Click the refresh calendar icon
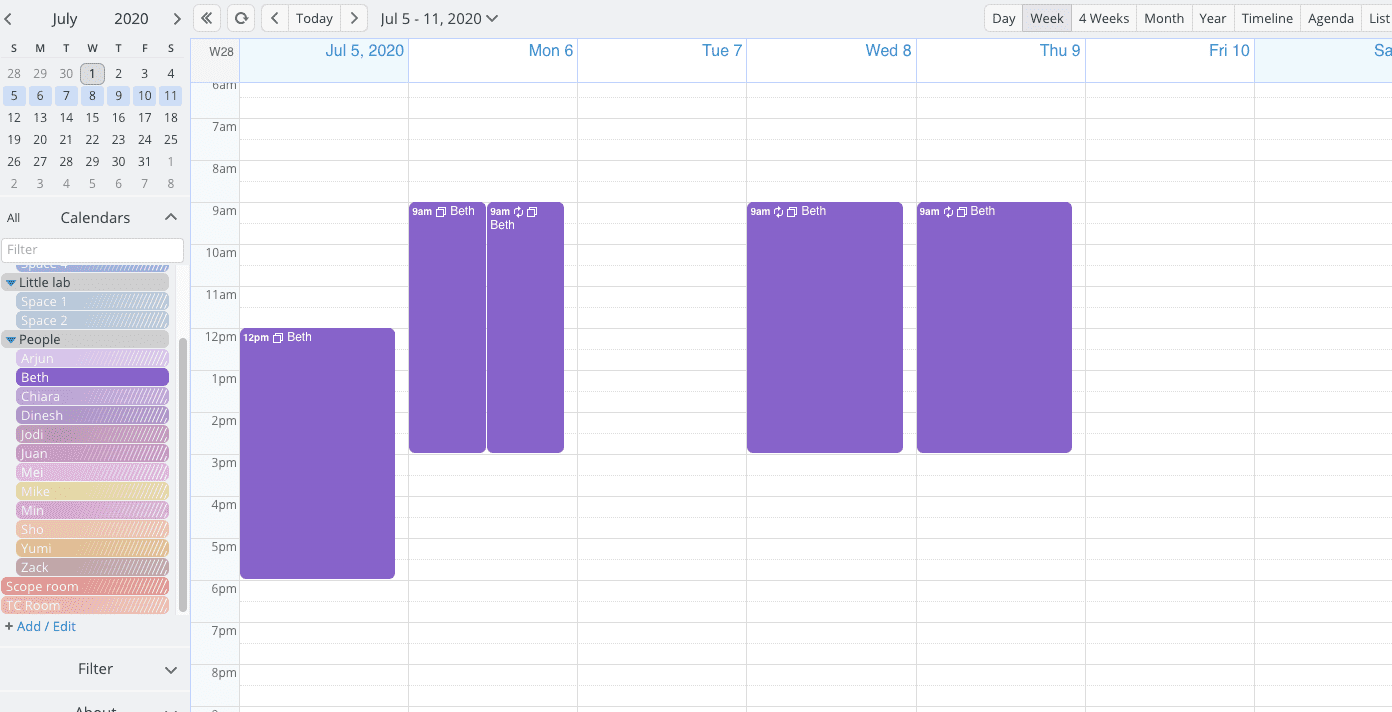Screen dimensions: 1392x712 coord(240,18)
